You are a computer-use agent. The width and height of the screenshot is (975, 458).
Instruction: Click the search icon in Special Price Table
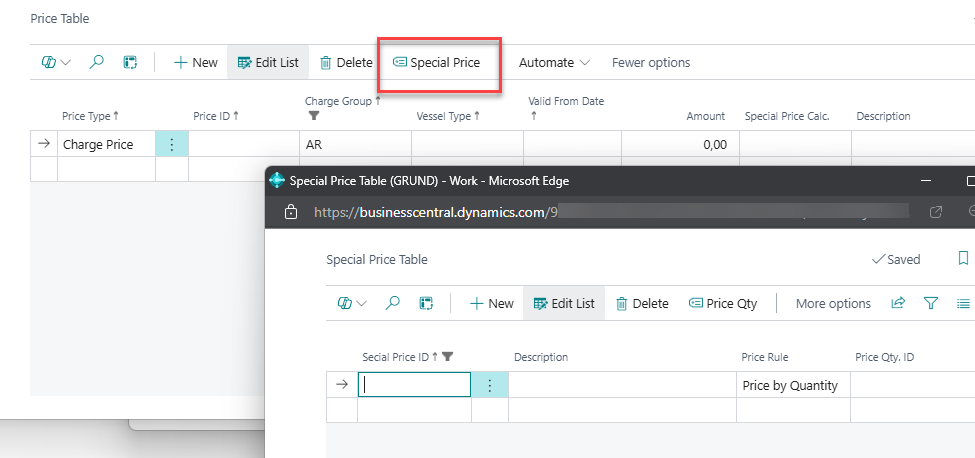tap(393, 303)
